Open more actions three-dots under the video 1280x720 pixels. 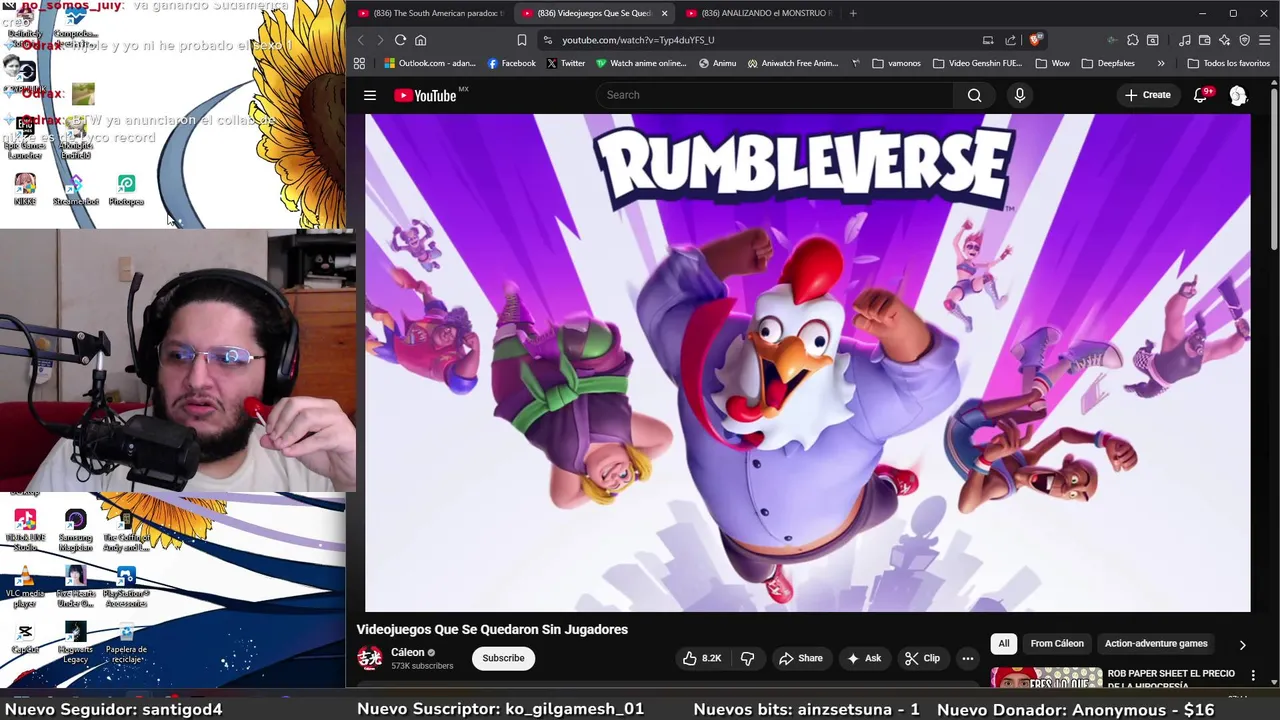tap(967, 658)
